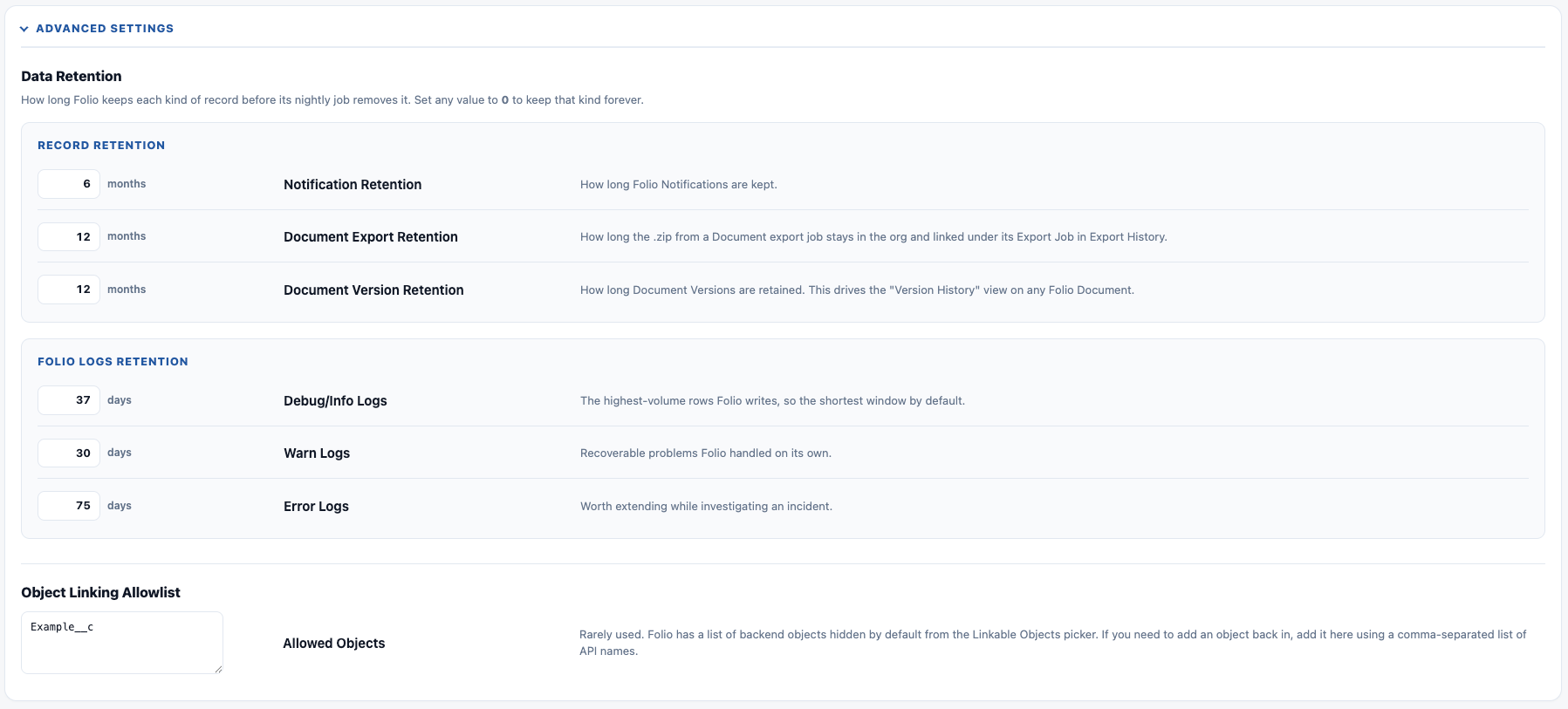This screenshot has height=709, width=1568.
Task: Click the months unit beside Notification Retention
Action: [127, 184]
